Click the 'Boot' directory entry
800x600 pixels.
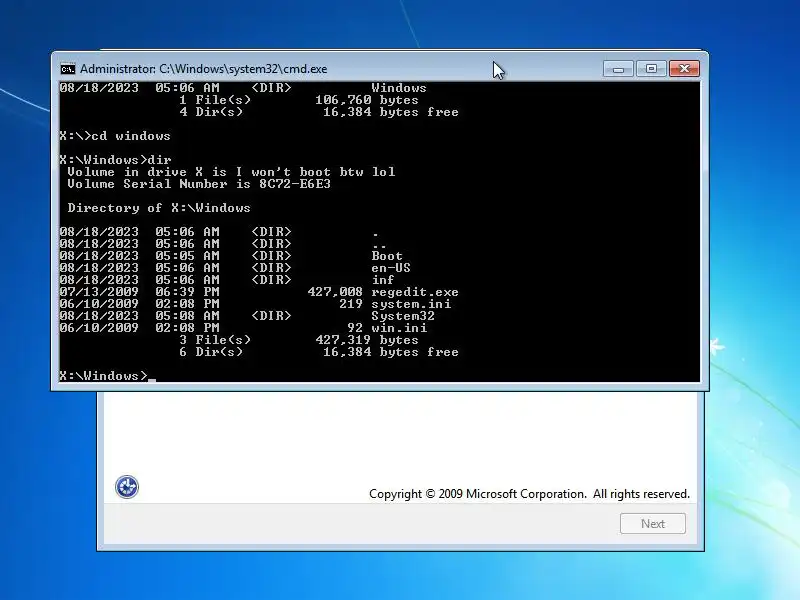387,256
